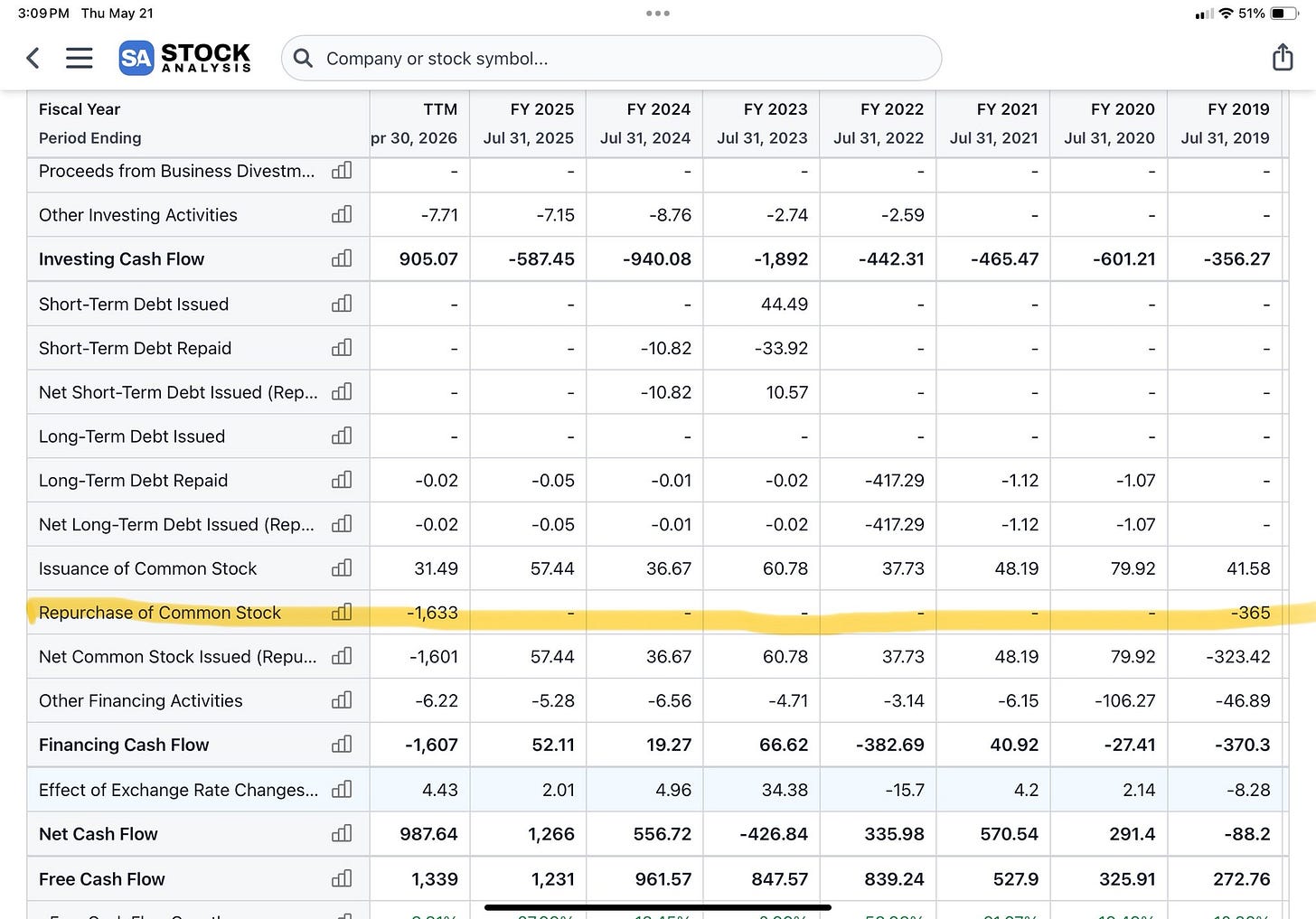
Task: Tap the Net Common Stock Issued row label
Action: tap(177, 657)
